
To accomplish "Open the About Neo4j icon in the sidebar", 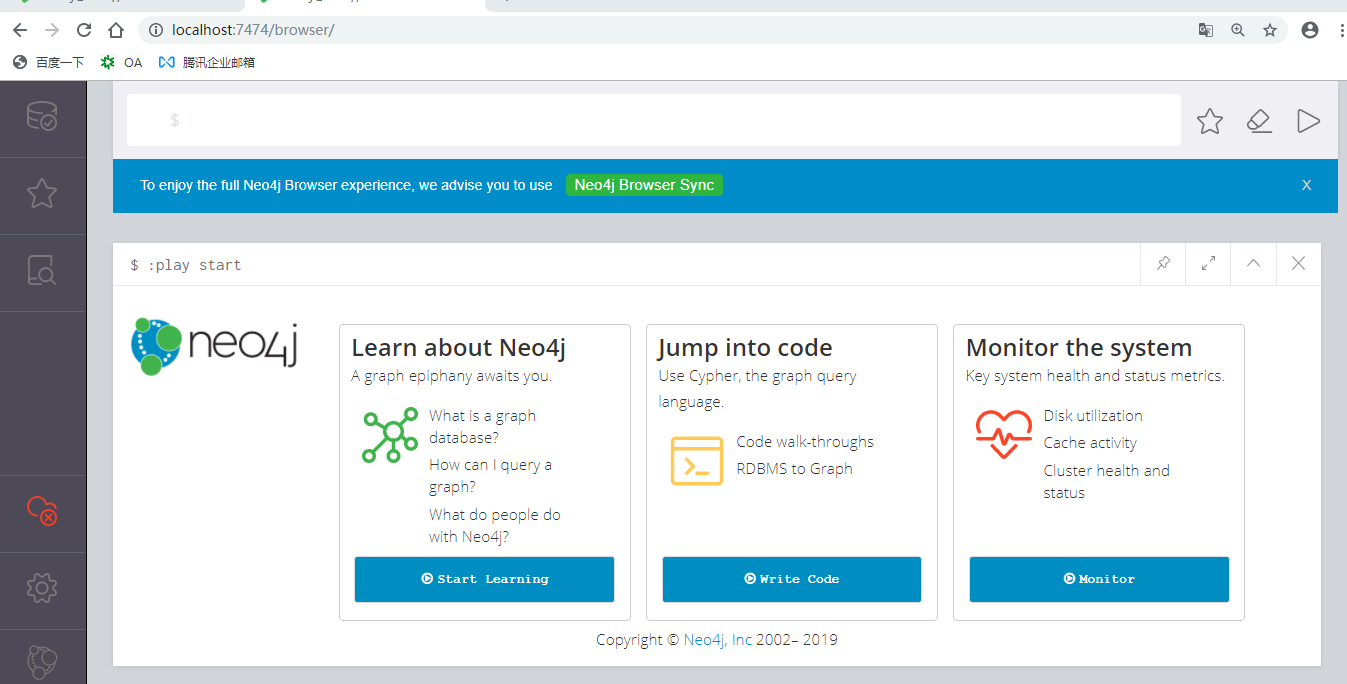I will point(42,662).
